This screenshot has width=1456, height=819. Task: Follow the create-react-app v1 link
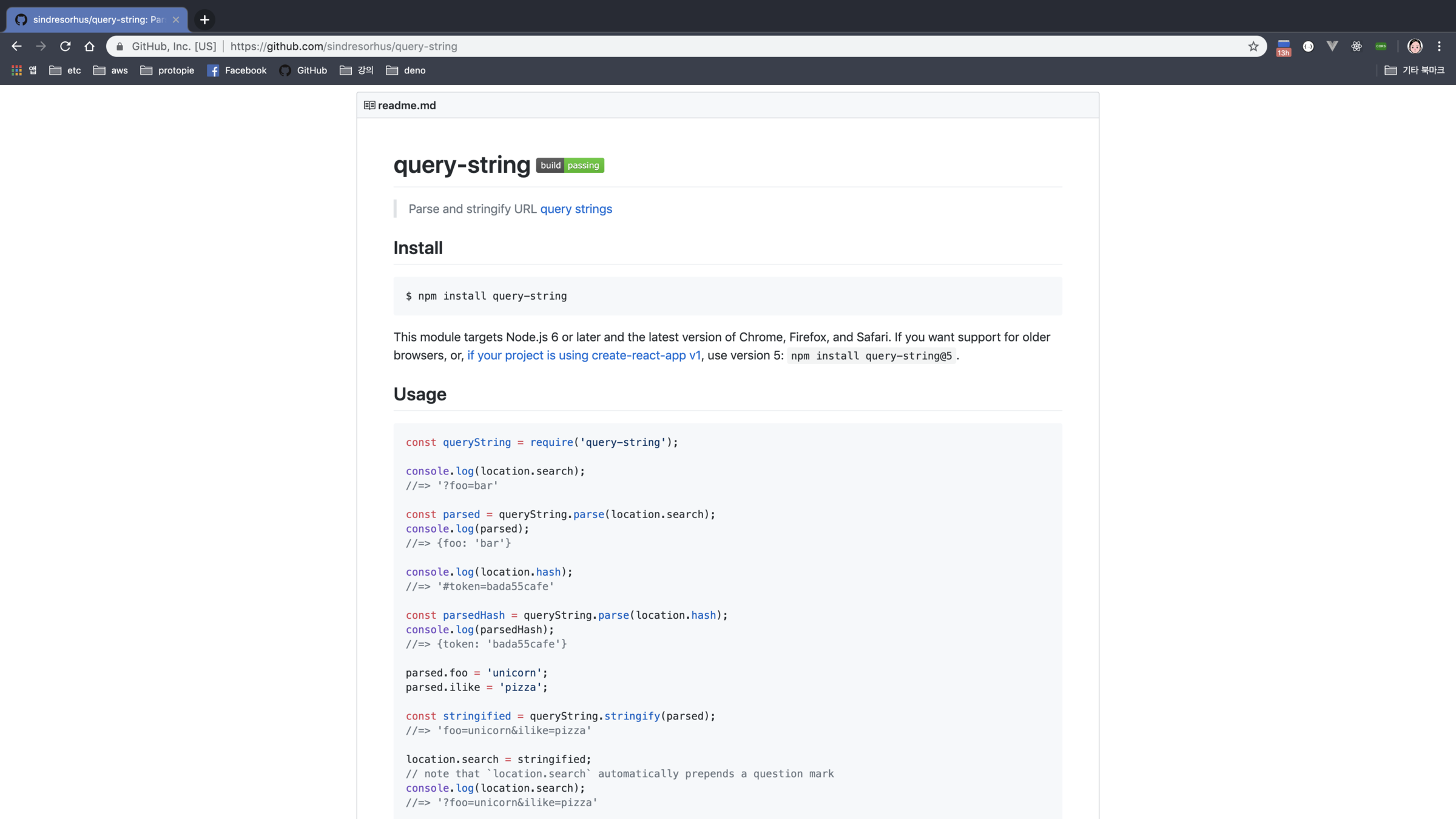tap(583, 356)
